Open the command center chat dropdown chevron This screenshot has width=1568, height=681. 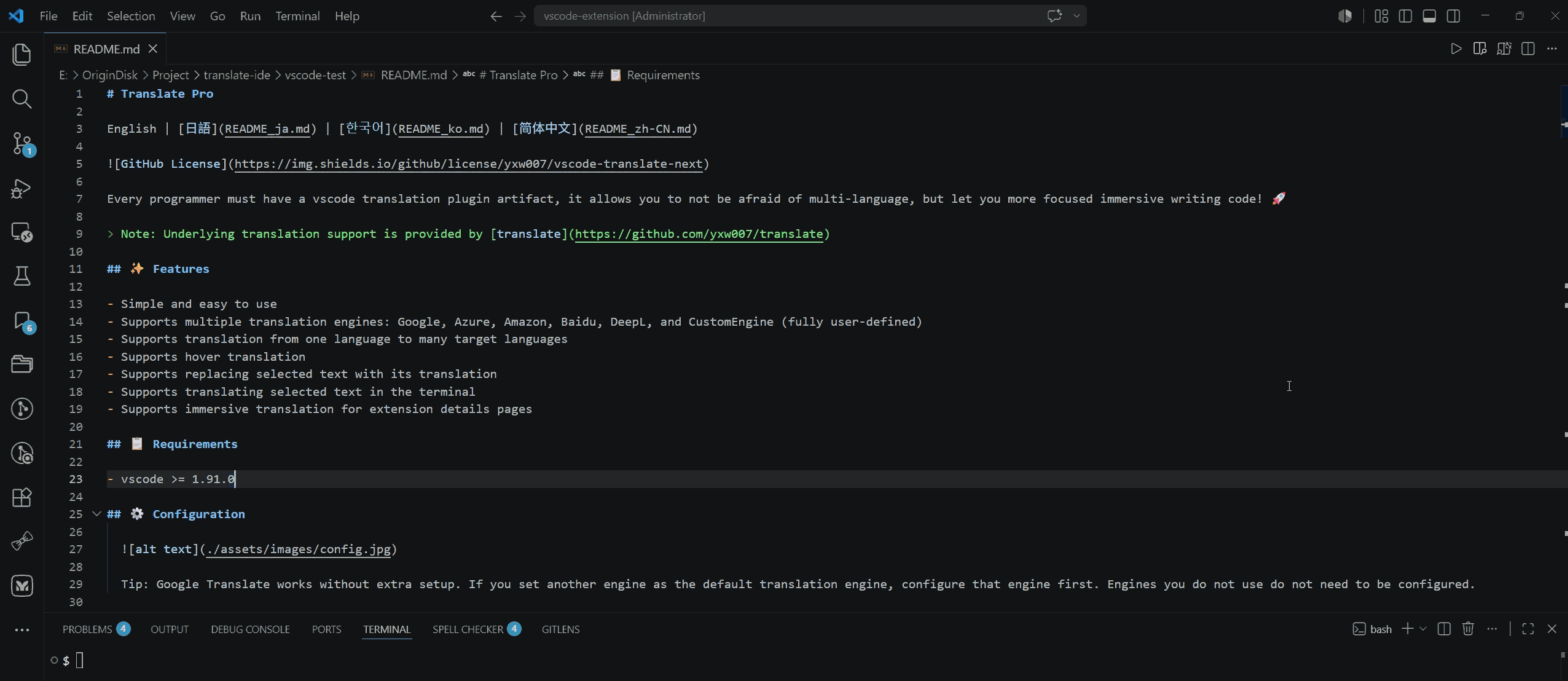[x=1076, y=16]
